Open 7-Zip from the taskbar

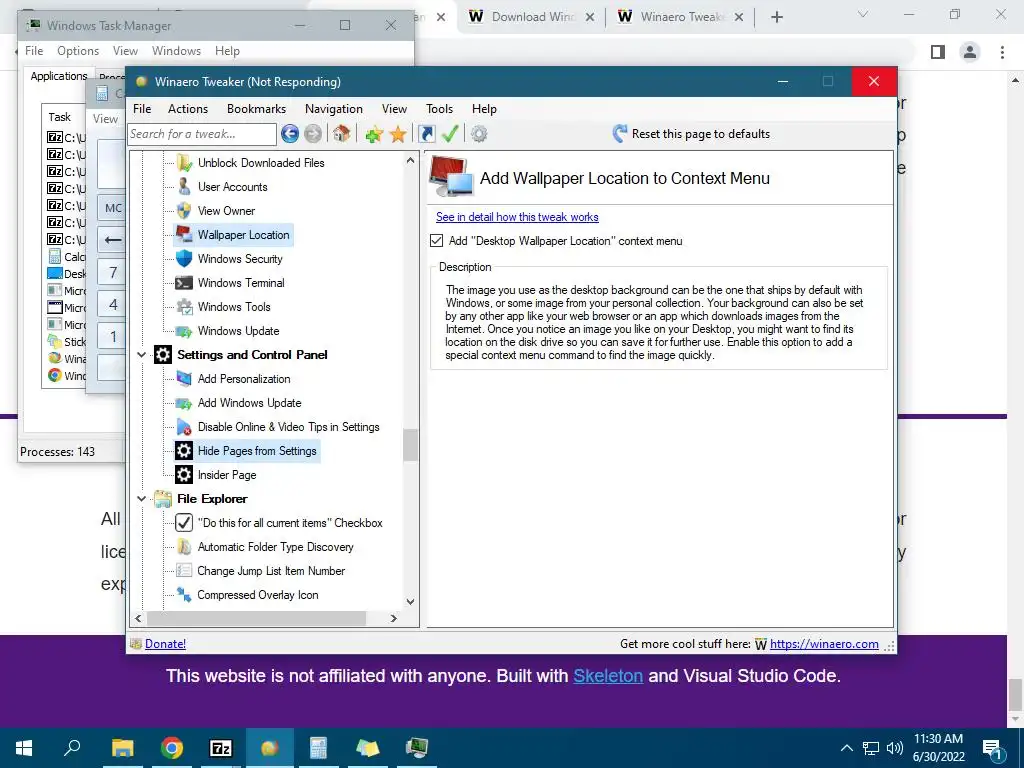[x=221, y=748]
